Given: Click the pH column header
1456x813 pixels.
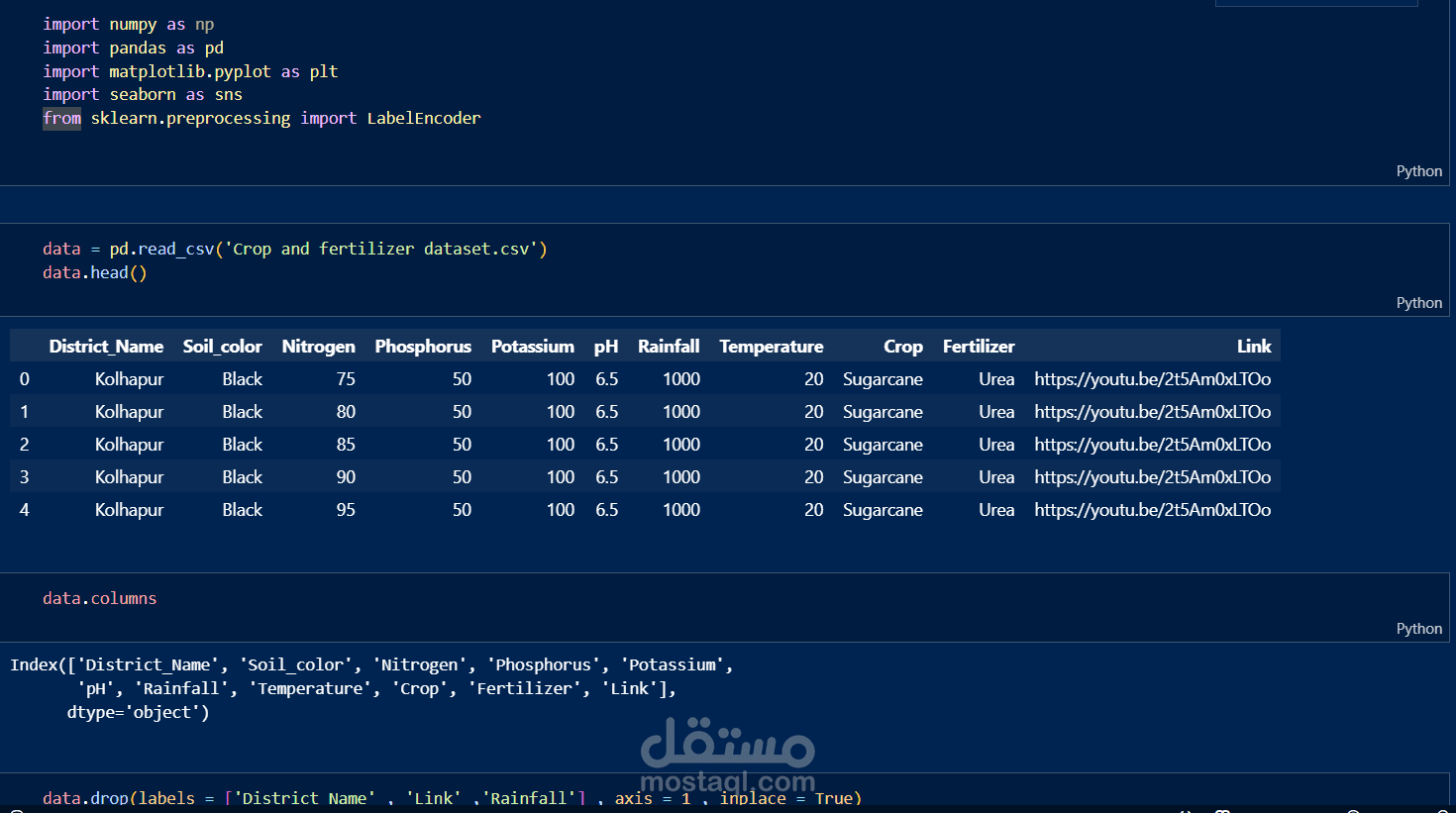Looking at the screenshot, I should (606, 347).
